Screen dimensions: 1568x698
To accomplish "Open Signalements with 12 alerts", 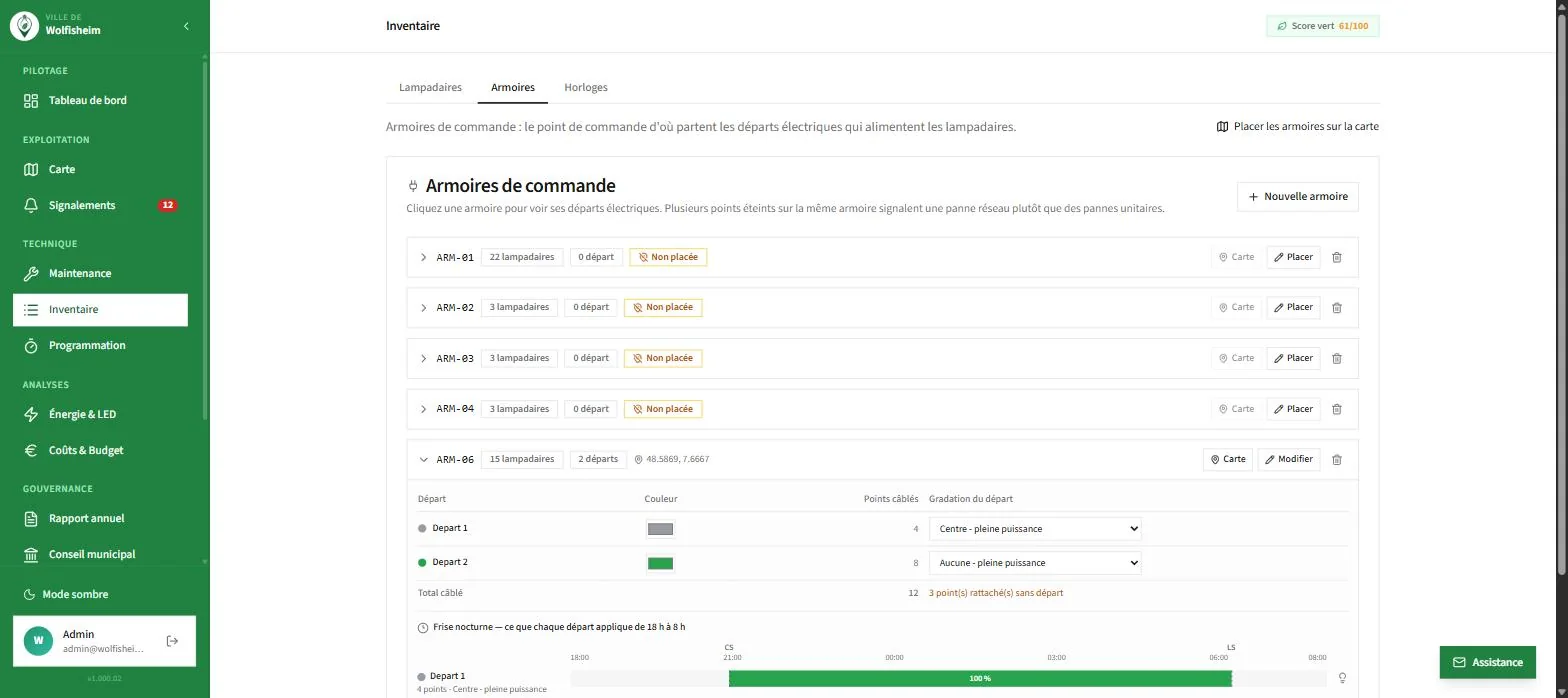I will click(x=100, y=205).
